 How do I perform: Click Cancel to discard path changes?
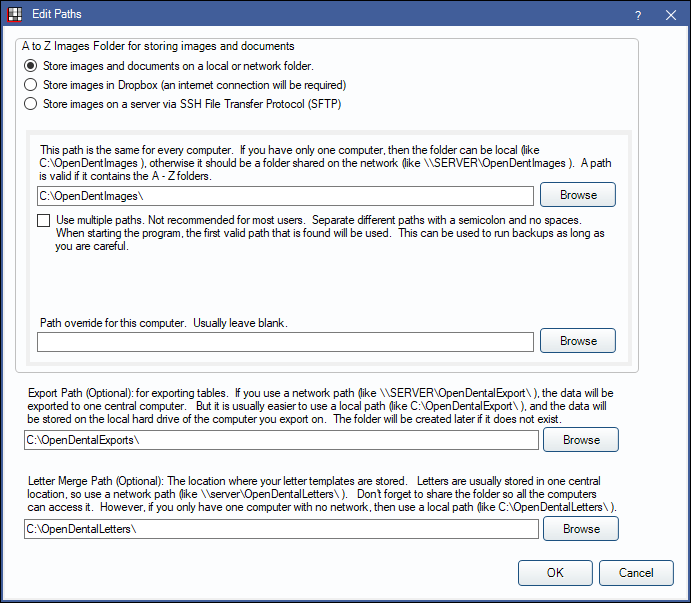(636, 573)
